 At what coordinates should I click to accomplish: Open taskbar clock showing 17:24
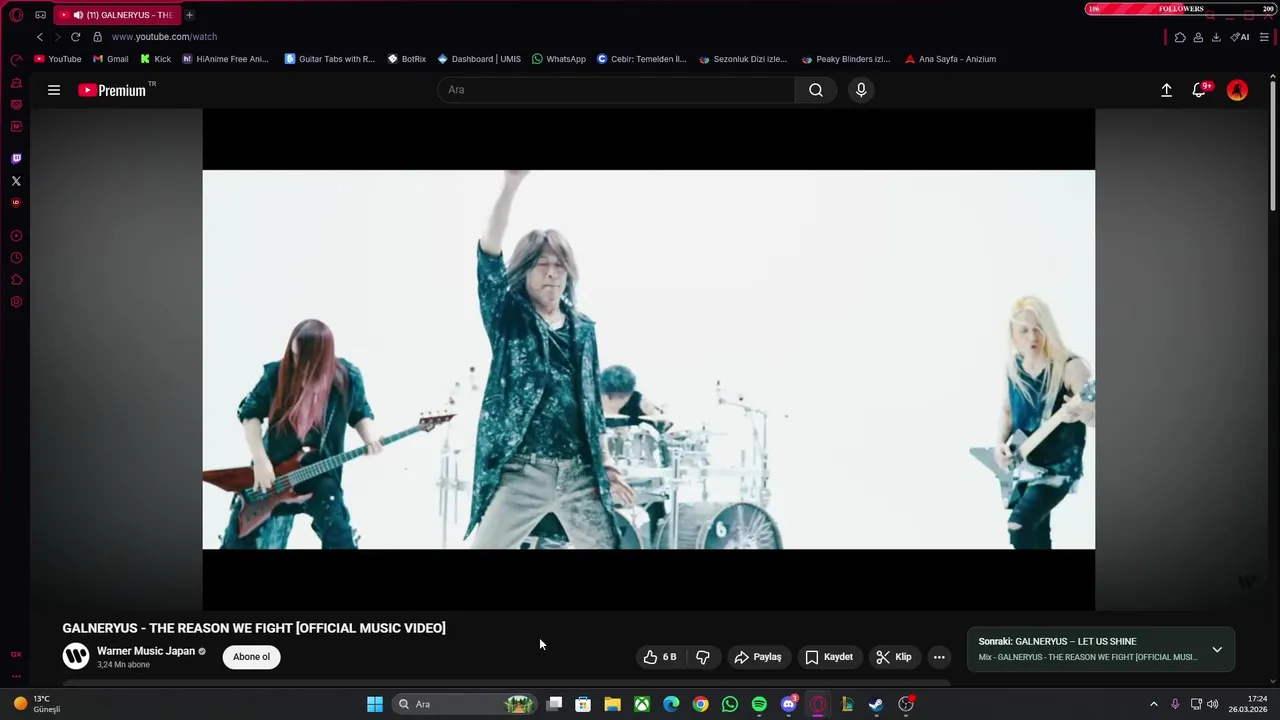pos(1250,704)
